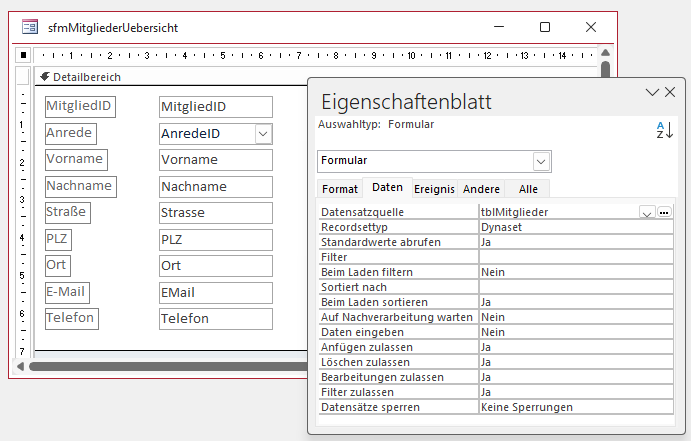Select the Nachname label control
Viewport: 691px width, 441px height.
click(81, 186)
